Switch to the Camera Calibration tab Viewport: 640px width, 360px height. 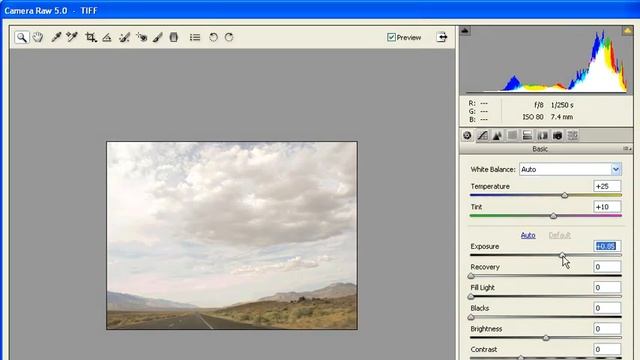tap(558, 136)
